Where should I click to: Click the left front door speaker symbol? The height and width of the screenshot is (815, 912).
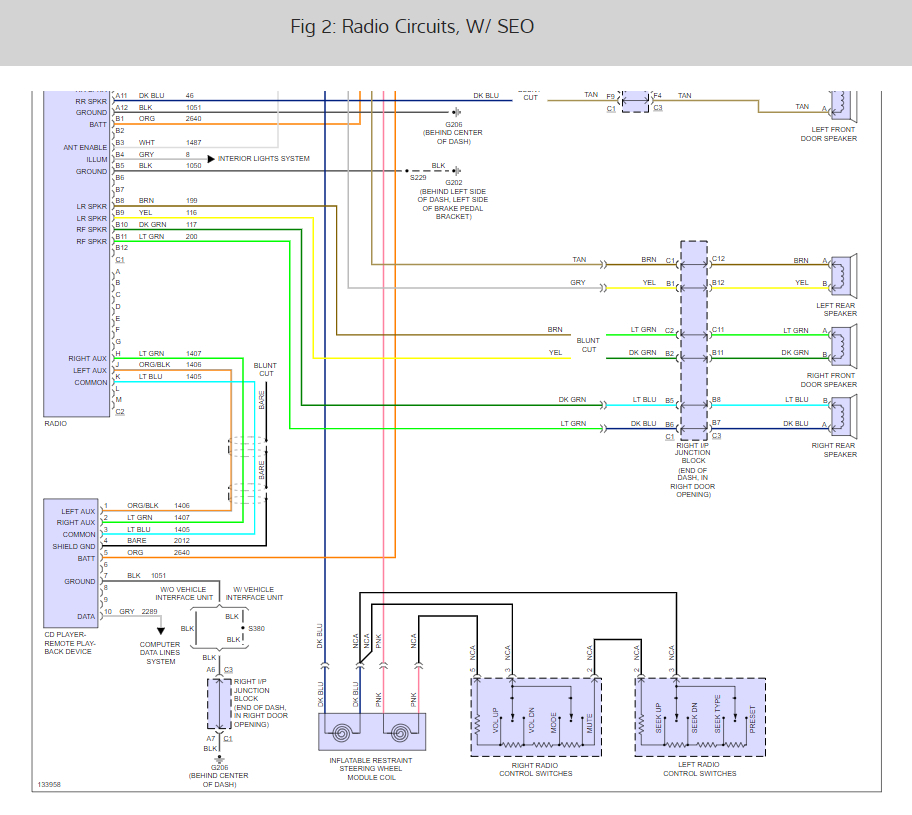pos(841,105)
